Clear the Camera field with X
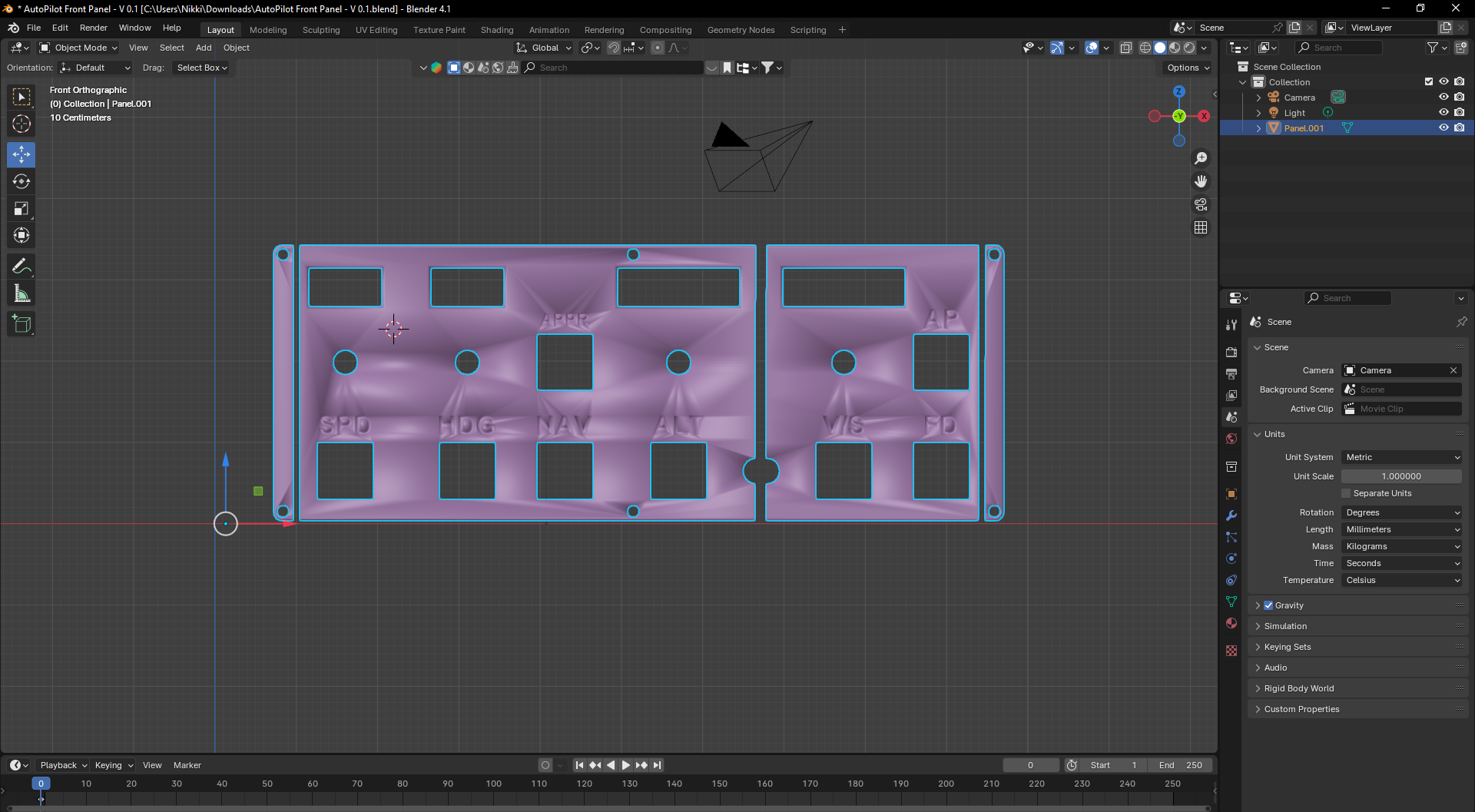This screenshot has height=812, width=1475. 1453,370
